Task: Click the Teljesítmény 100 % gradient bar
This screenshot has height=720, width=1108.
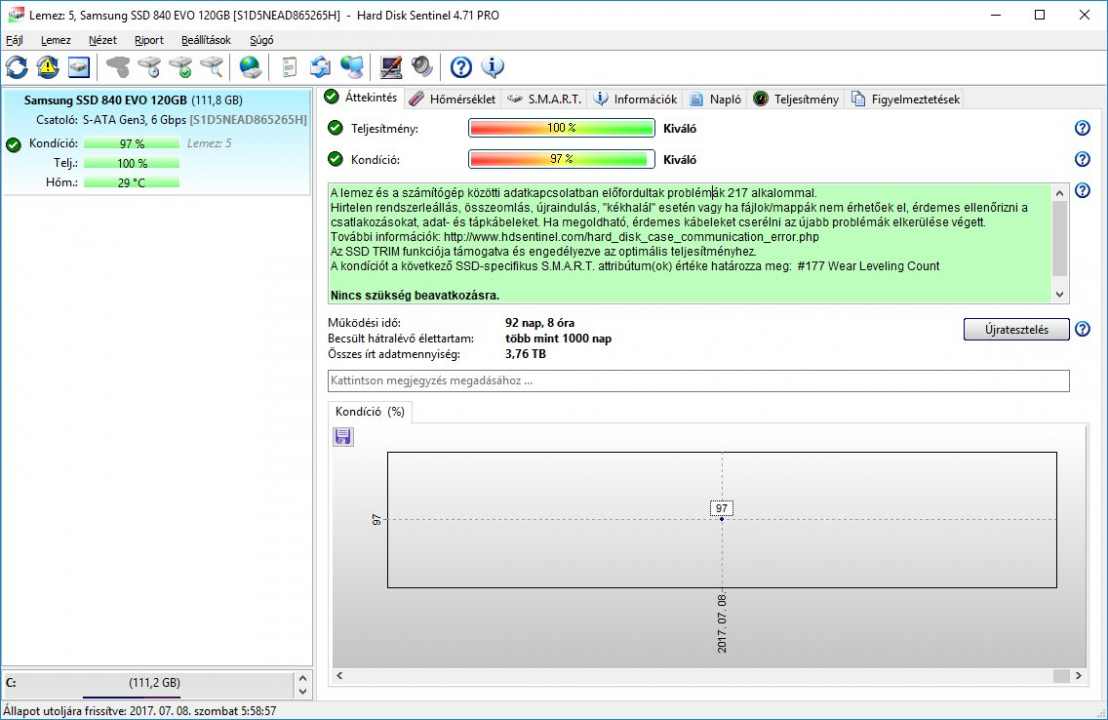Action: pos(561,128)
